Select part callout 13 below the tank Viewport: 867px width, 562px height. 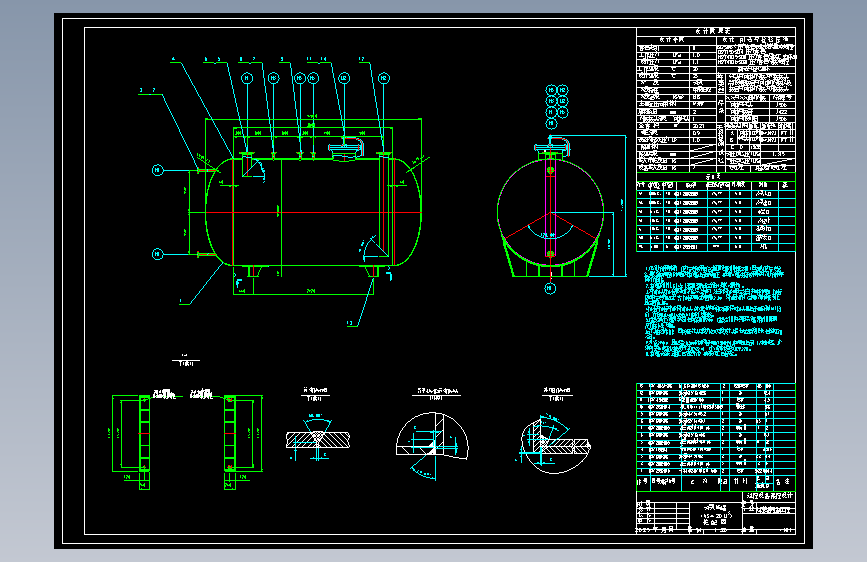pyautogui.click(x=349, y=323)
